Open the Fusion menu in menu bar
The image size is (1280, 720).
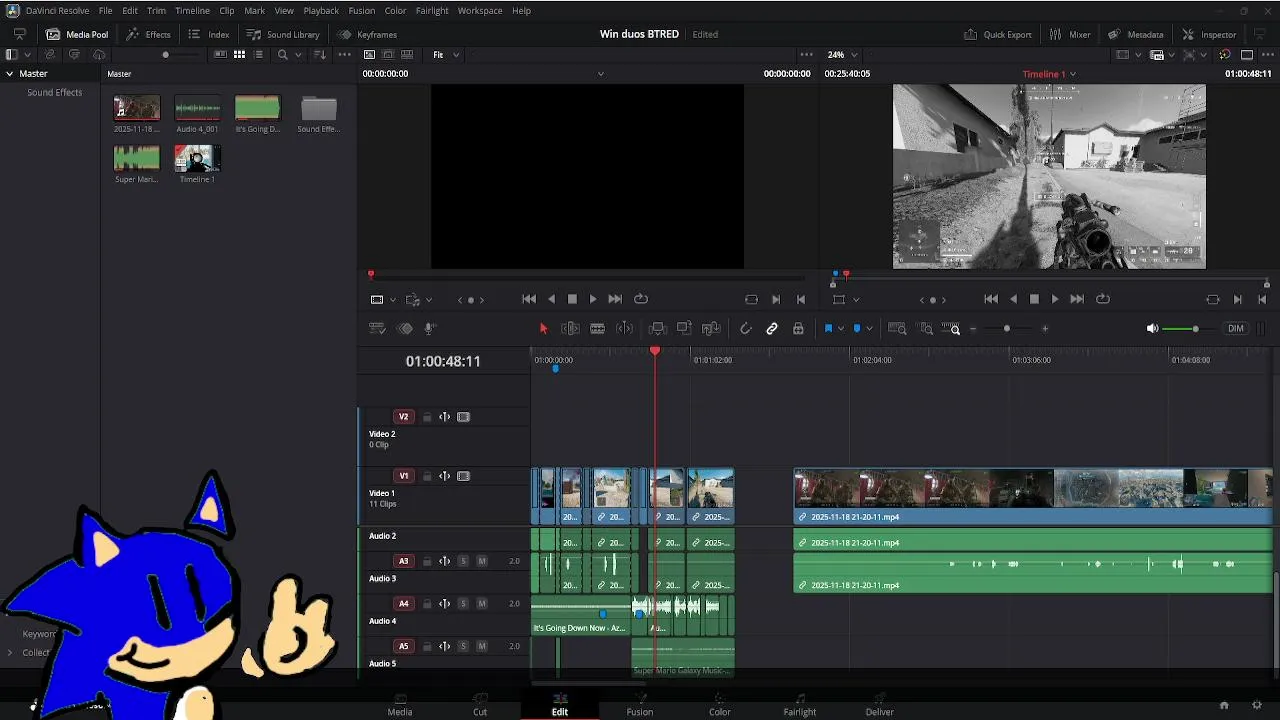(362, 11)
